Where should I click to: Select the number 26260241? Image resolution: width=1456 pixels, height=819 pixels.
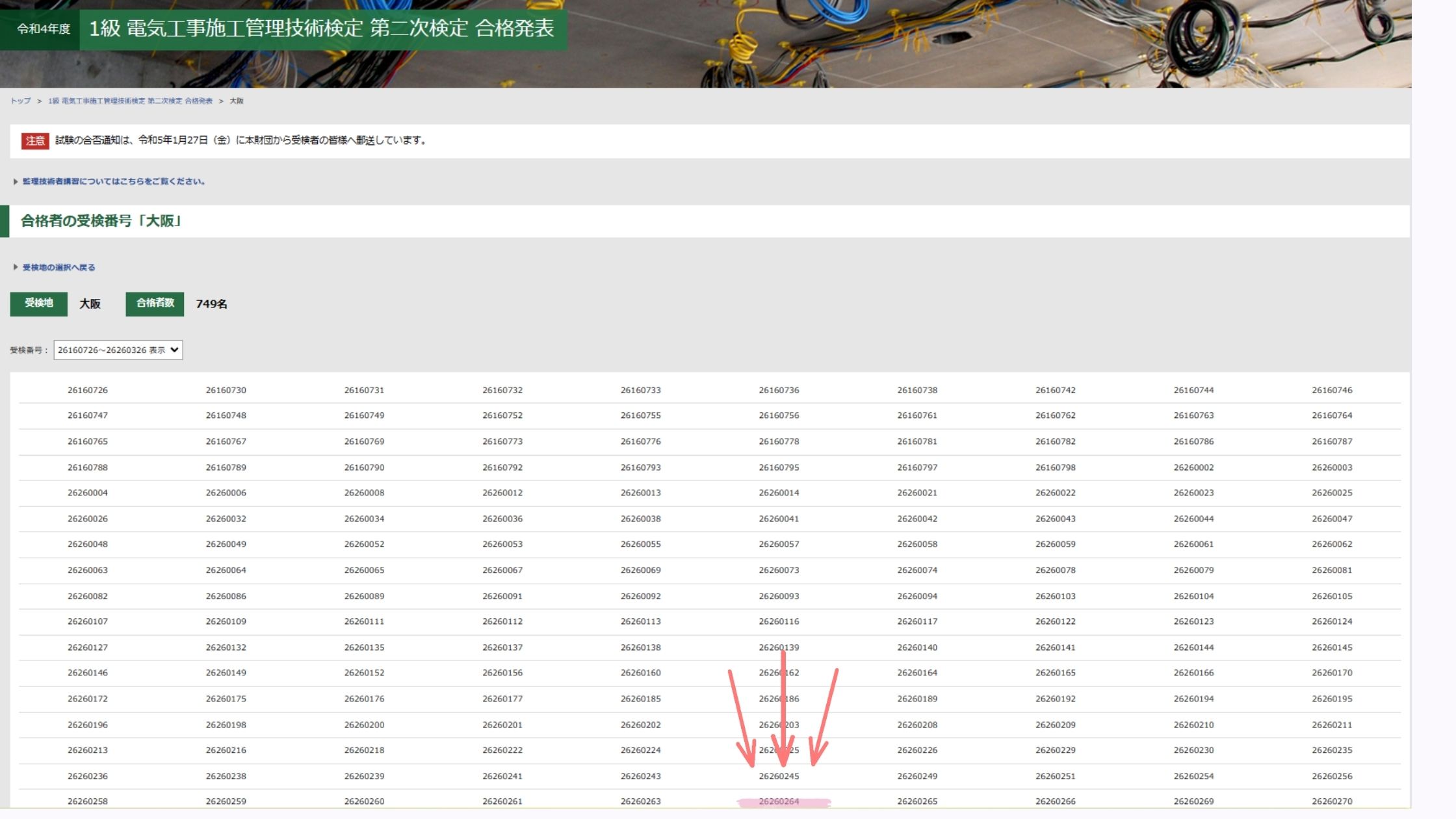pyautogui.click(x=502, y=776)
